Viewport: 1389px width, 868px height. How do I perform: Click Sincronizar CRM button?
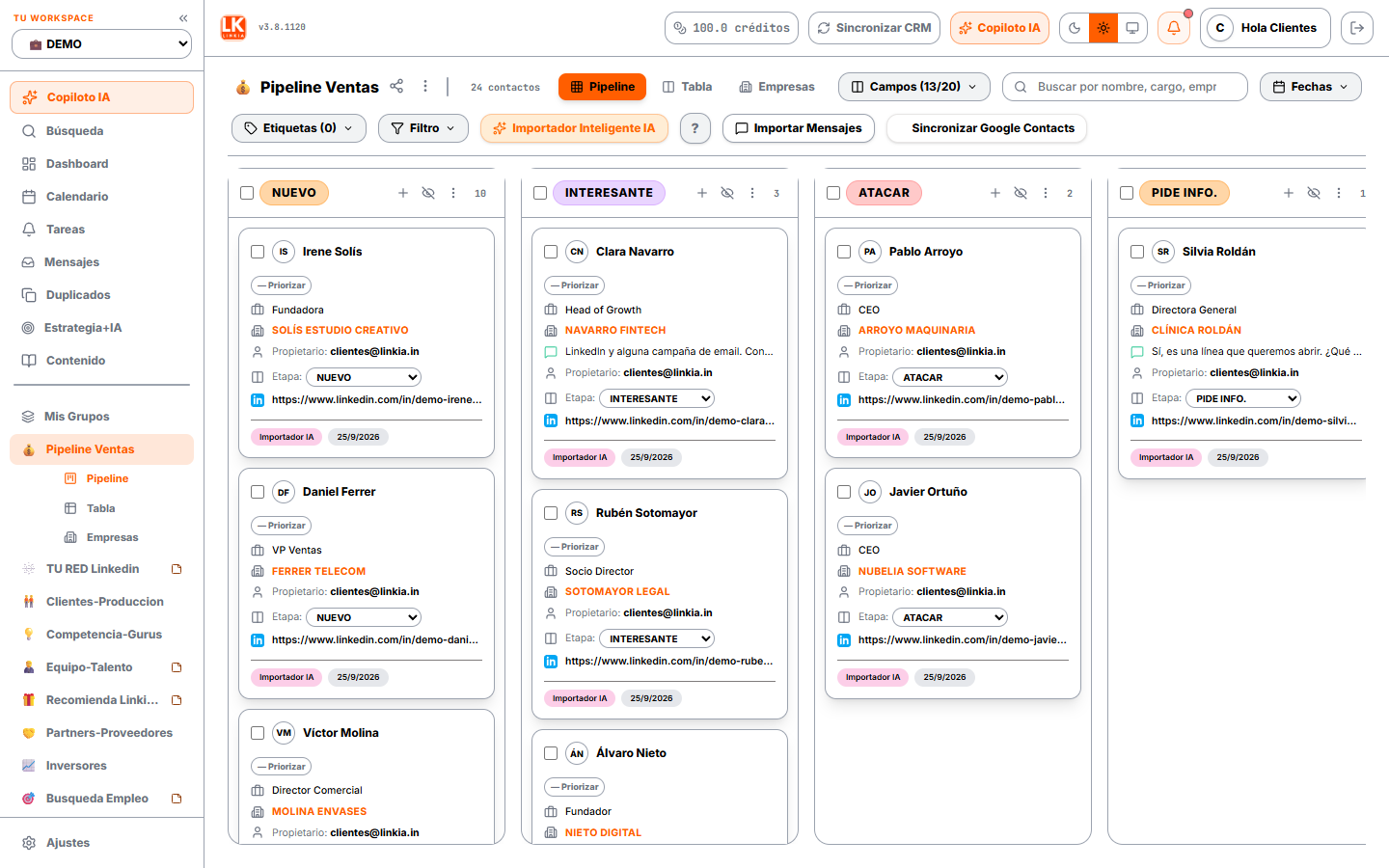tap(874, 28)
